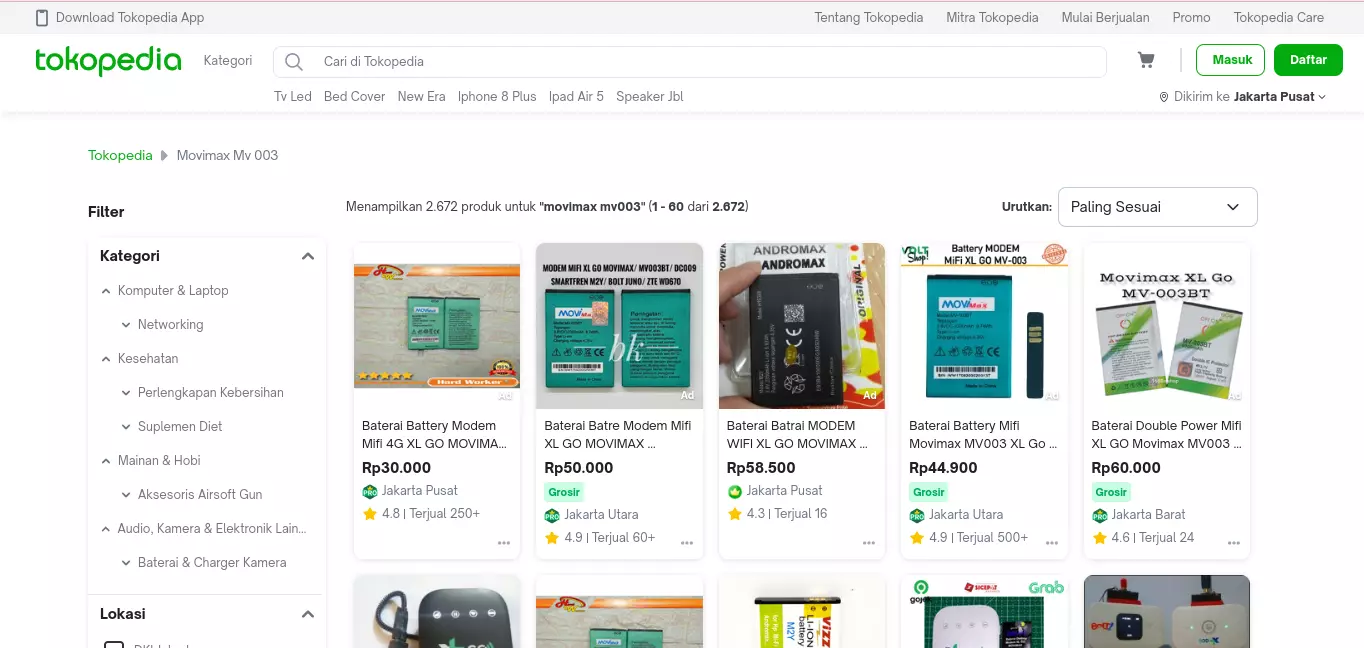The height and width of the screenshot is (648, 1364).
Task: Open three-dot menu on Rp50.000 product card
Action: [x=687, y=543]
